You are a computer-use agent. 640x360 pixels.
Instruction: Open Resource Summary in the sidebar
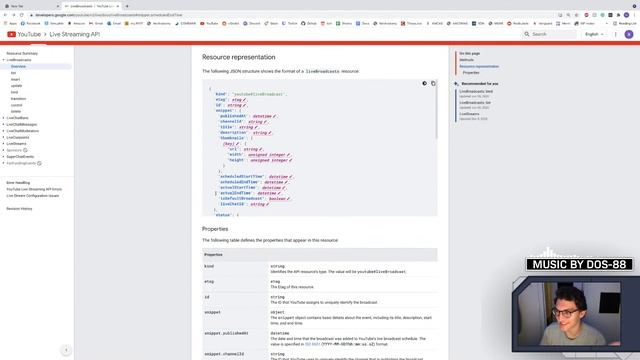[x=22, y=53]
